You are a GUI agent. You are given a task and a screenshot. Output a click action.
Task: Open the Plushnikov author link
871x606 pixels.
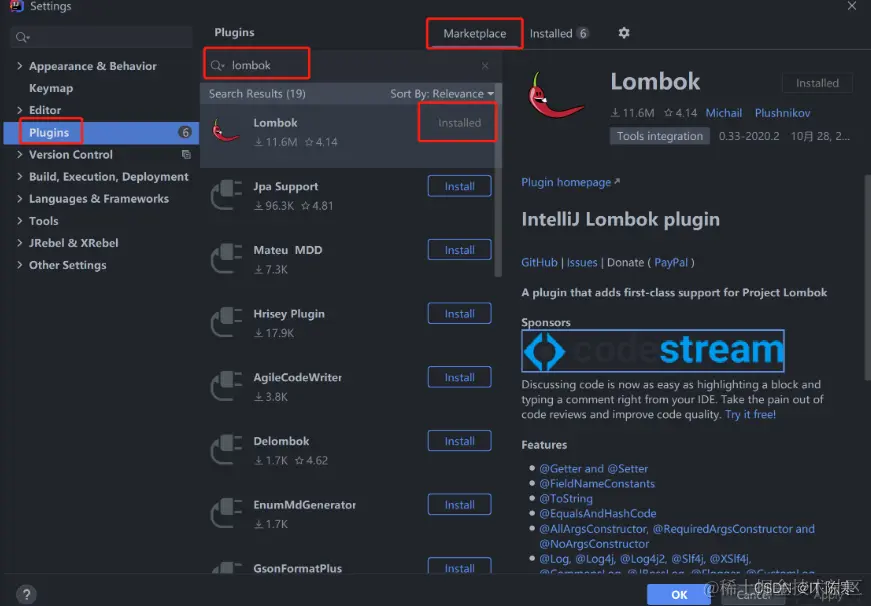tap(782, 113)
